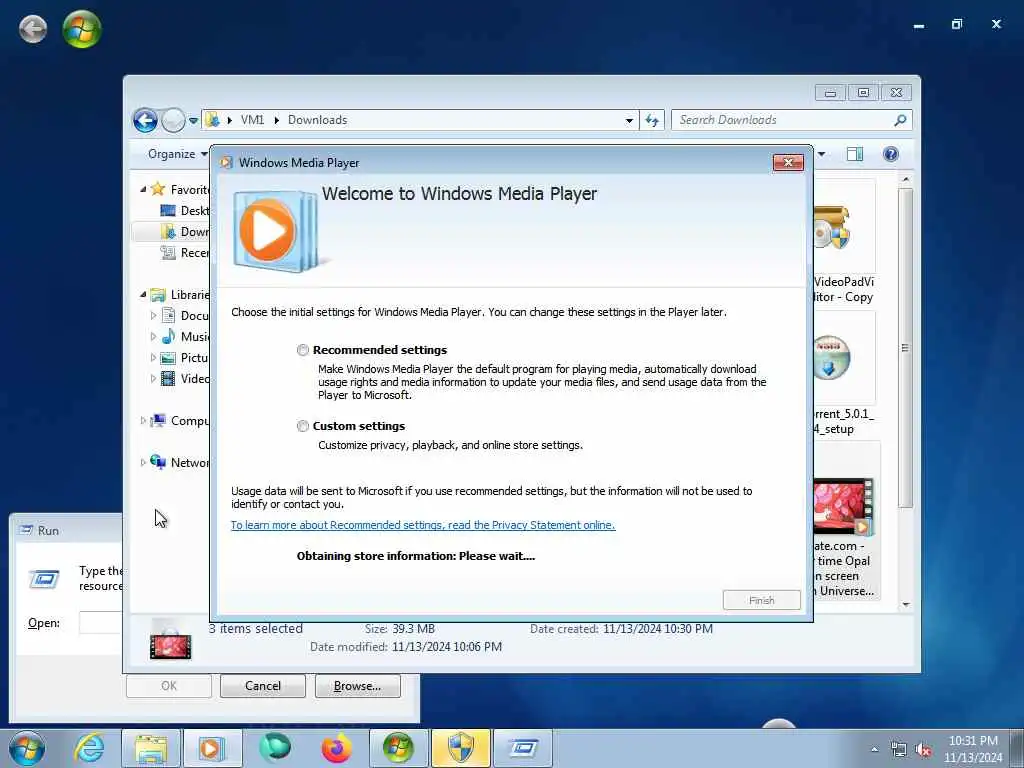This screenshot has height=768, width=1024.
Task: Click VM1 in the address breadcrumb
Action: 252,120
